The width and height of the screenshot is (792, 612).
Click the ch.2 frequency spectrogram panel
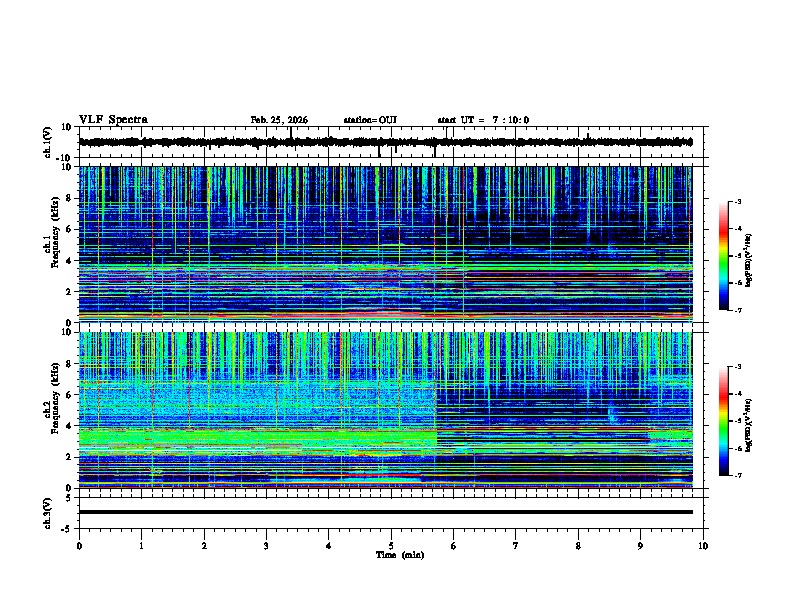coord(385,410)
